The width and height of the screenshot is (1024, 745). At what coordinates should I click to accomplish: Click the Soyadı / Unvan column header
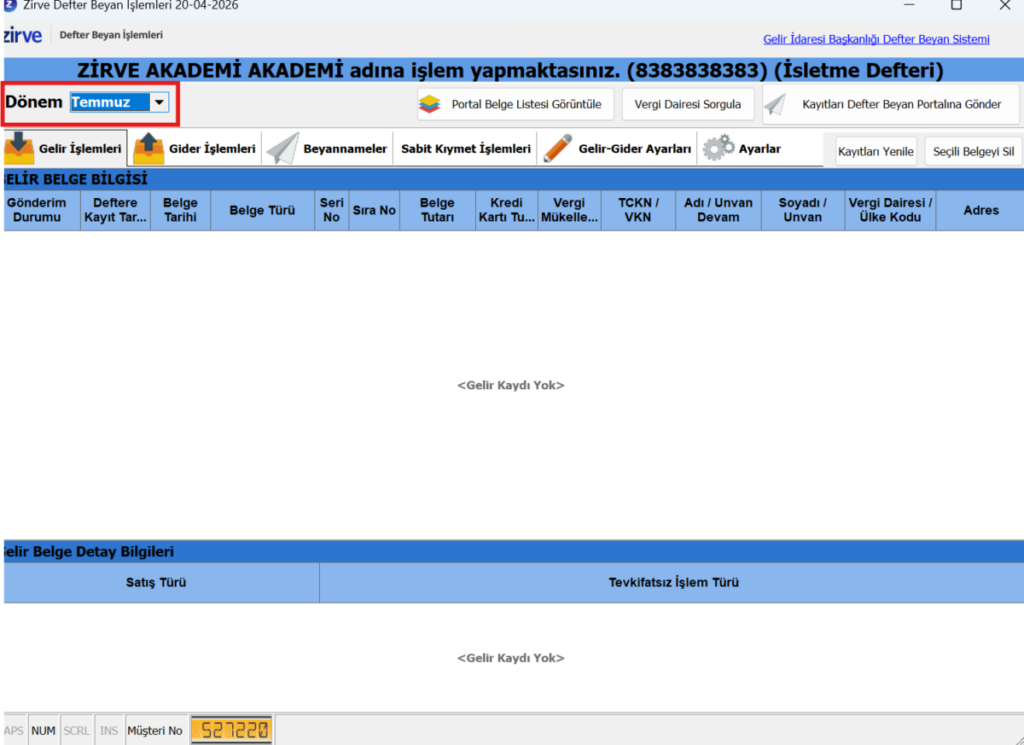[803, 210]
